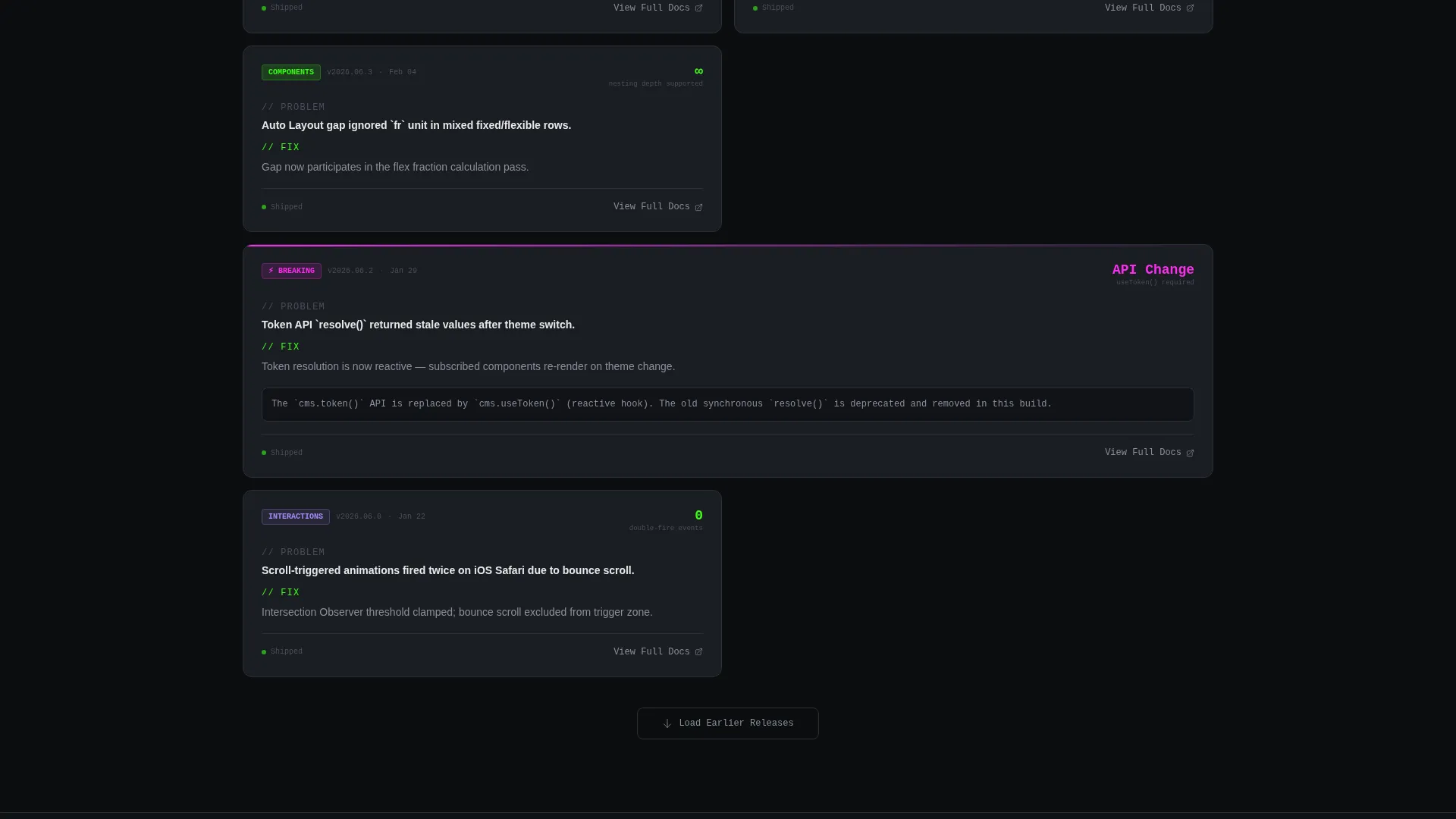This screenshot has height=819, width=1456.
Task: Click the API Change heading
Action: (x=1153, y=270)
